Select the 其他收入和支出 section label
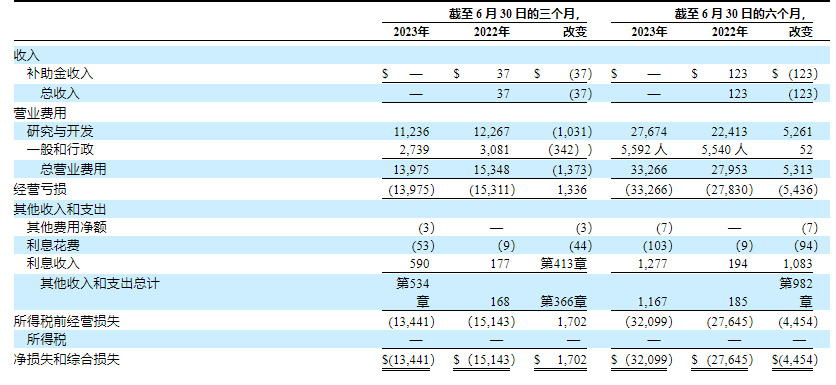This screenshot has width=836, height=385. click(x=60, y=208)
